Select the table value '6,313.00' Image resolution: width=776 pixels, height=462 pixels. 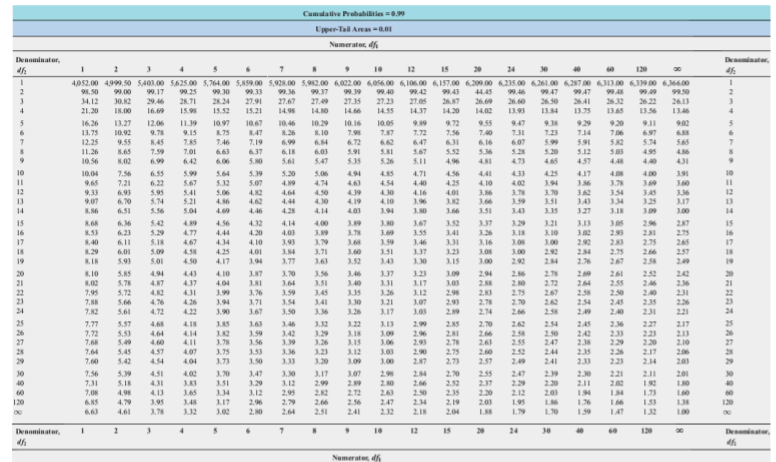click(x=610, y=83)
